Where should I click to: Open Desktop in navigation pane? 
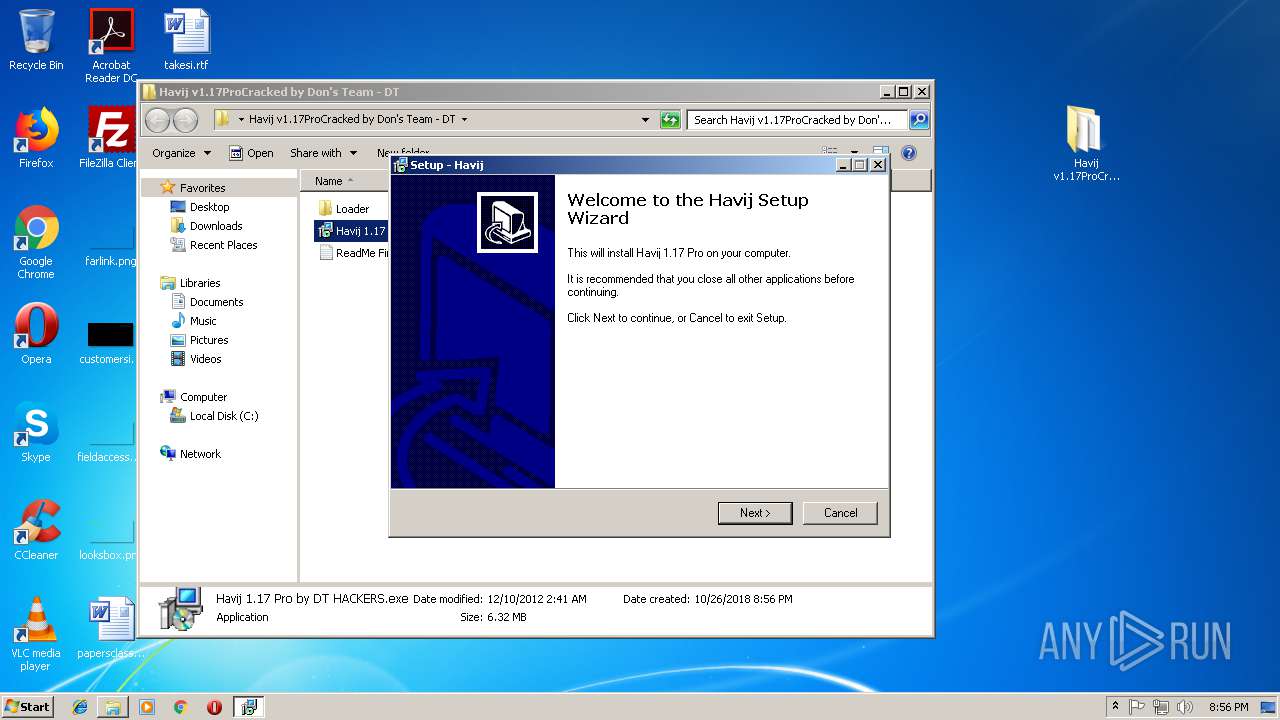(209, 207)
